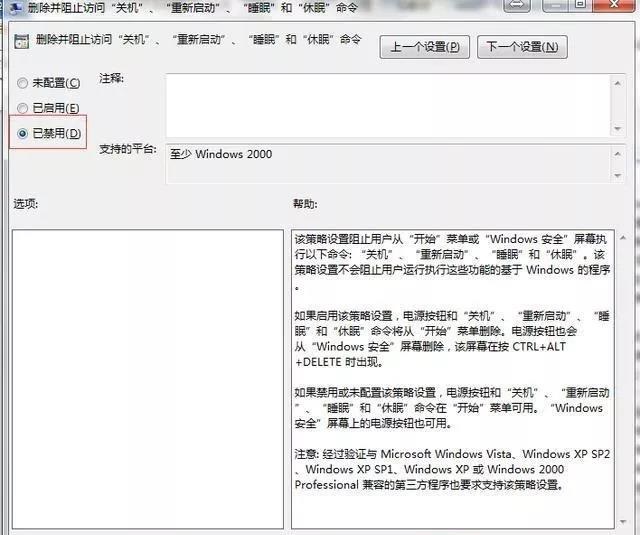Image resolution: width=640 pixels, height=535 pixels.
Task: Click the help paragraph starting with 如果启用该策略设置
Action: [x=452, y=339]
